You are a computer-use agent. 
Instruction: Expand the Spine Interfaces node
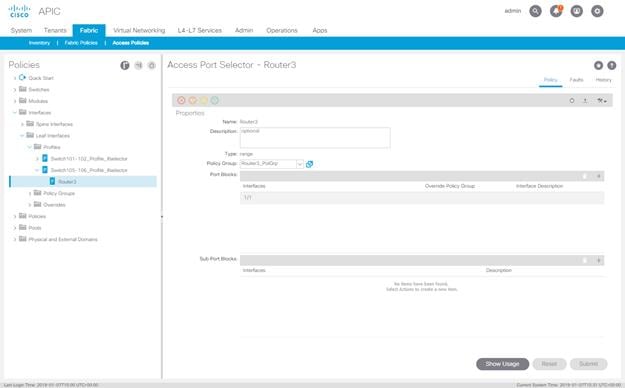(x=22, y=124)
